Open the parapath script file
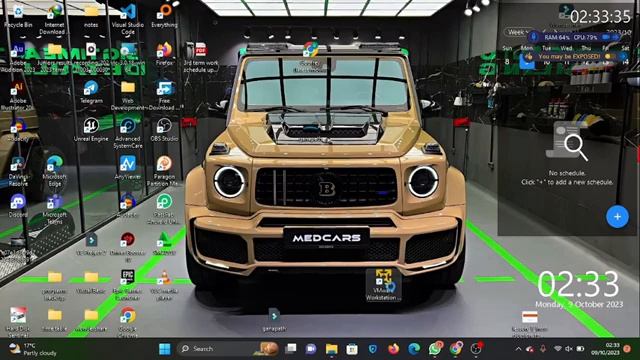 pos(274,319)
